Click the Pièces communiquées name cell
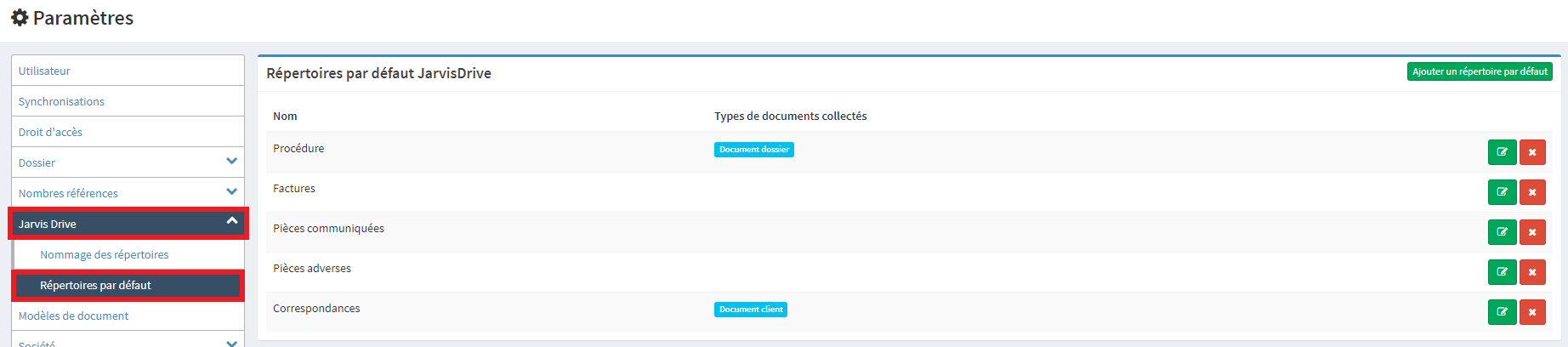The height and width of the screenshot is (347, 1568). pos(328,228)
